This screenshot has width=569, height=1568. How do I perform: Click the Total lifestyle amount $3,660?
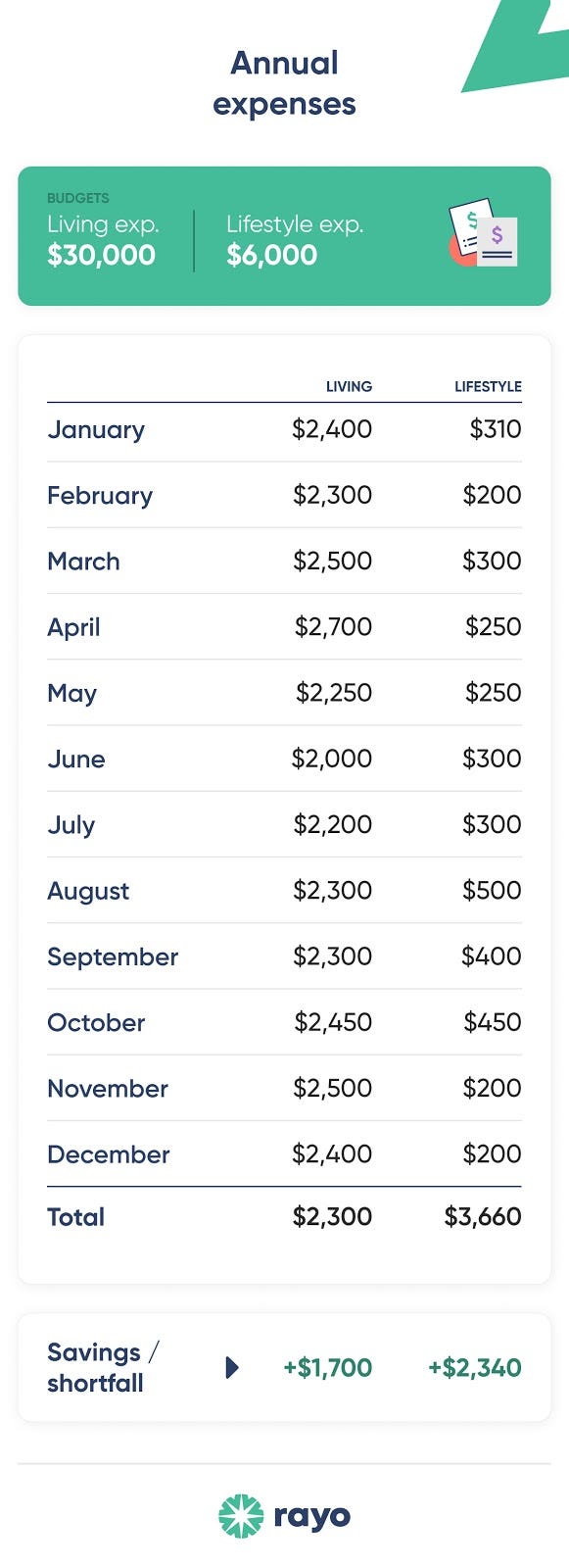[483, 1216]
